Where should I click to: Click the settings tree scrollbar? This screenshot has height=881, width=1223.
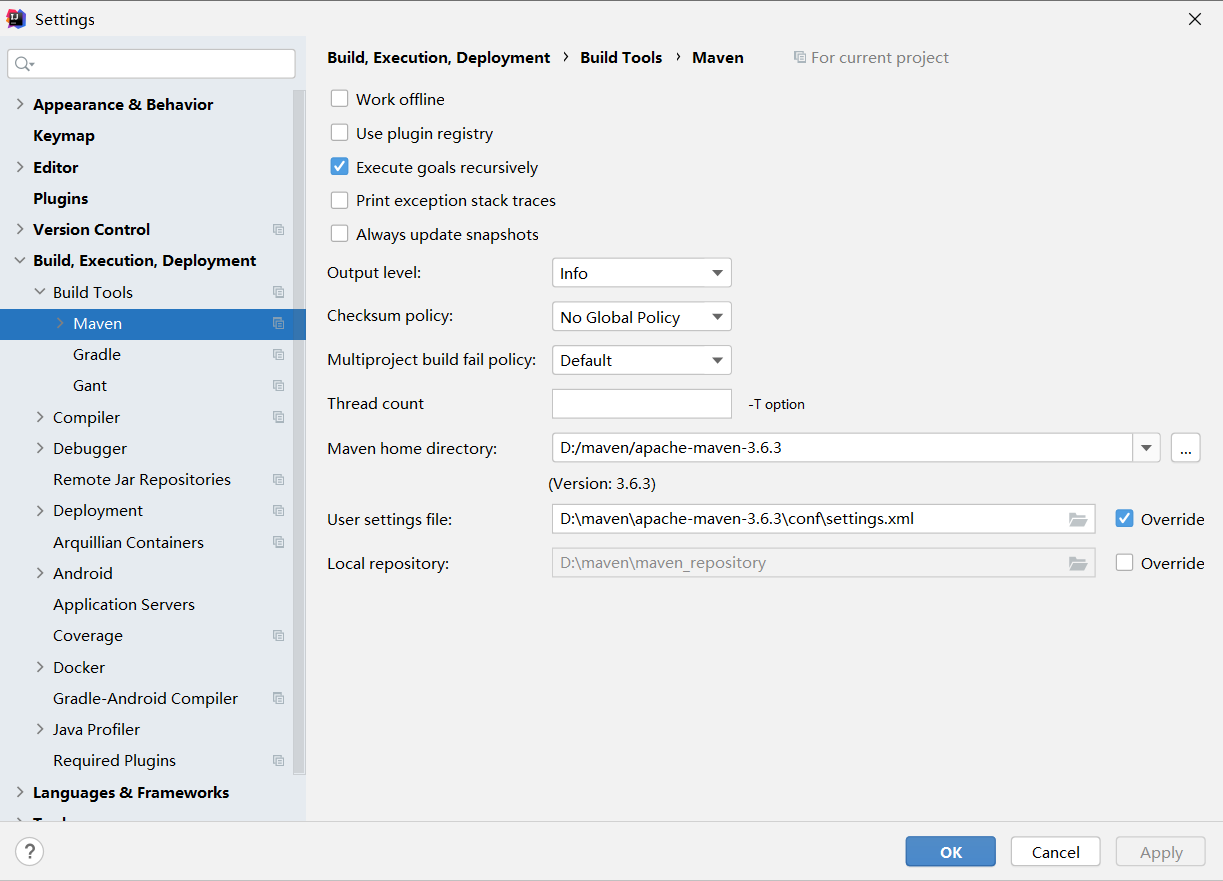click(x=299, y=430)
